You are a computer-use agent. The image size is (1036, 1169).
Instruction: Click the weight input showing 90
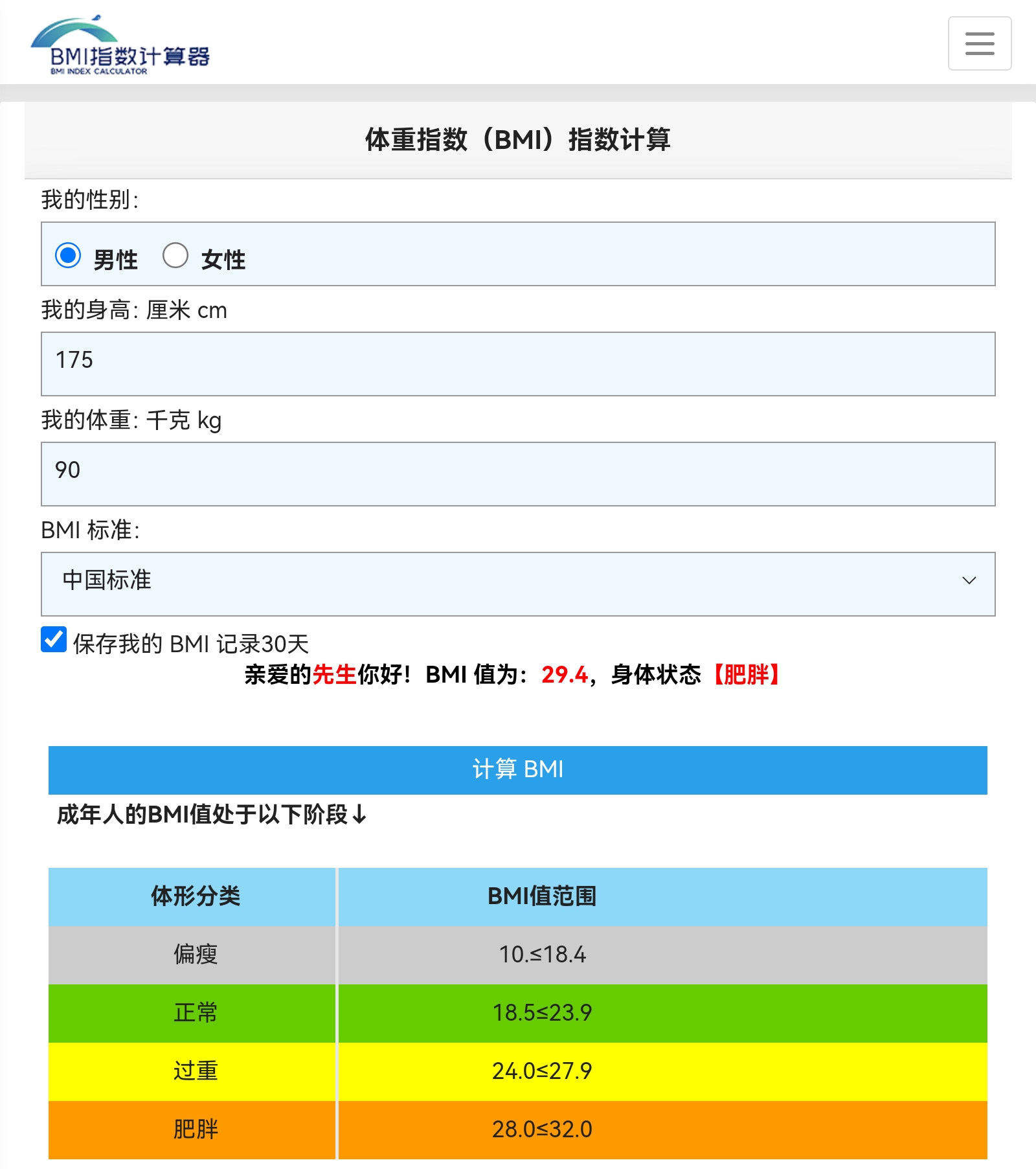pos(518,474)
